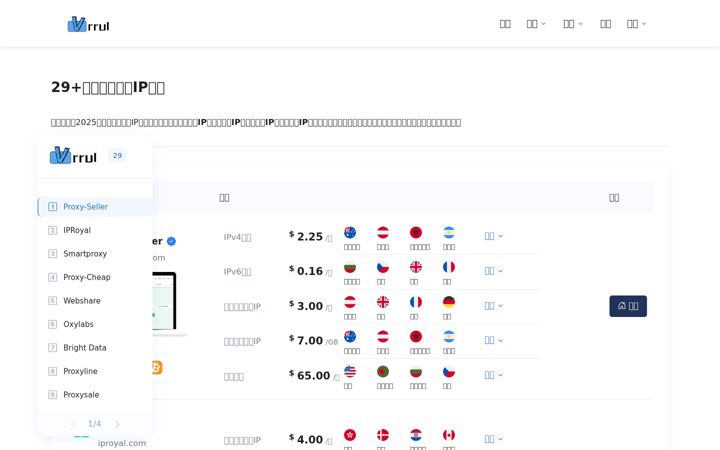Click the dark blue visit button
The image size is (720, 450).
628,306
